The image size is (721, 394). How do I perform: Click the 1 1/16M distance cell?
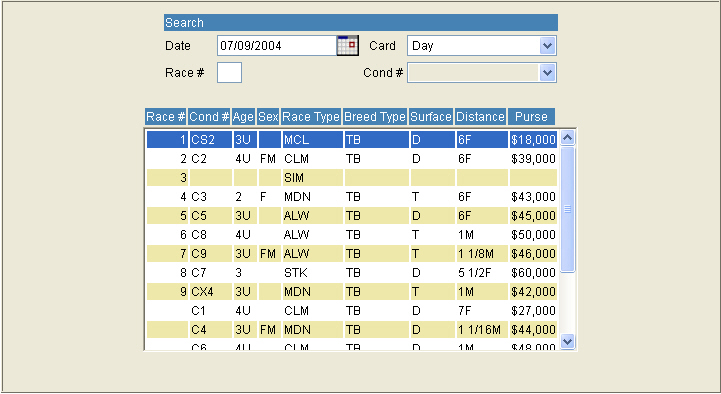pos(482,330)
